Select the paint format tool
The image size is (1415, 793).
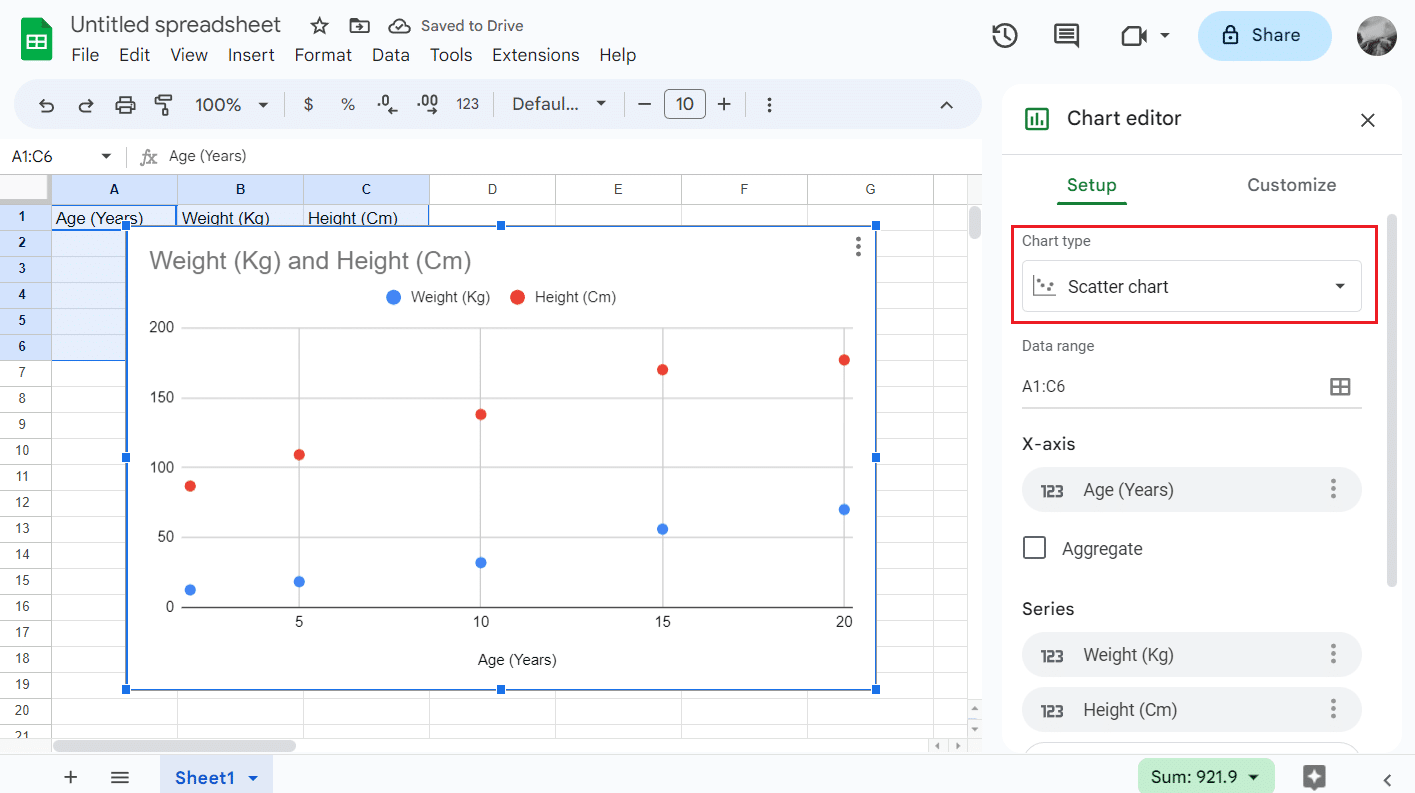[164, 105]
